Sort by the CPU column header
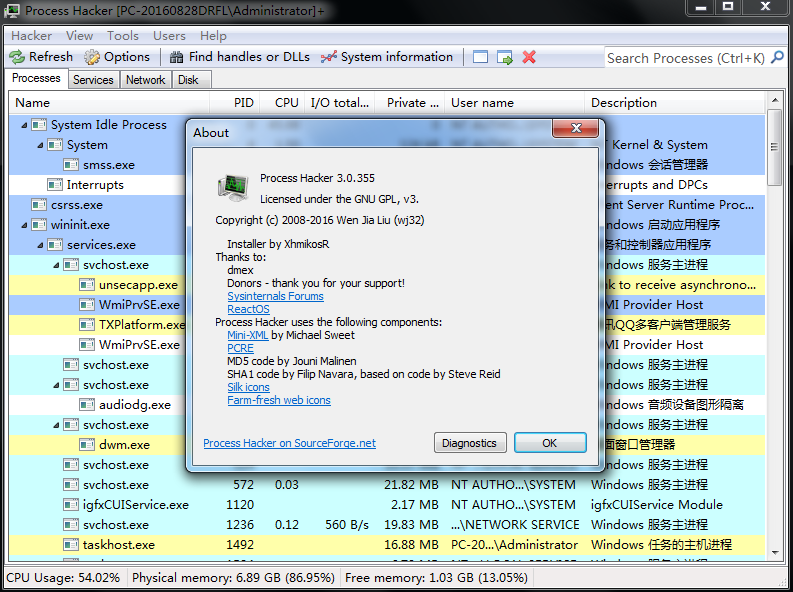Screen dimensions: 793x592 tap(282, 103)
